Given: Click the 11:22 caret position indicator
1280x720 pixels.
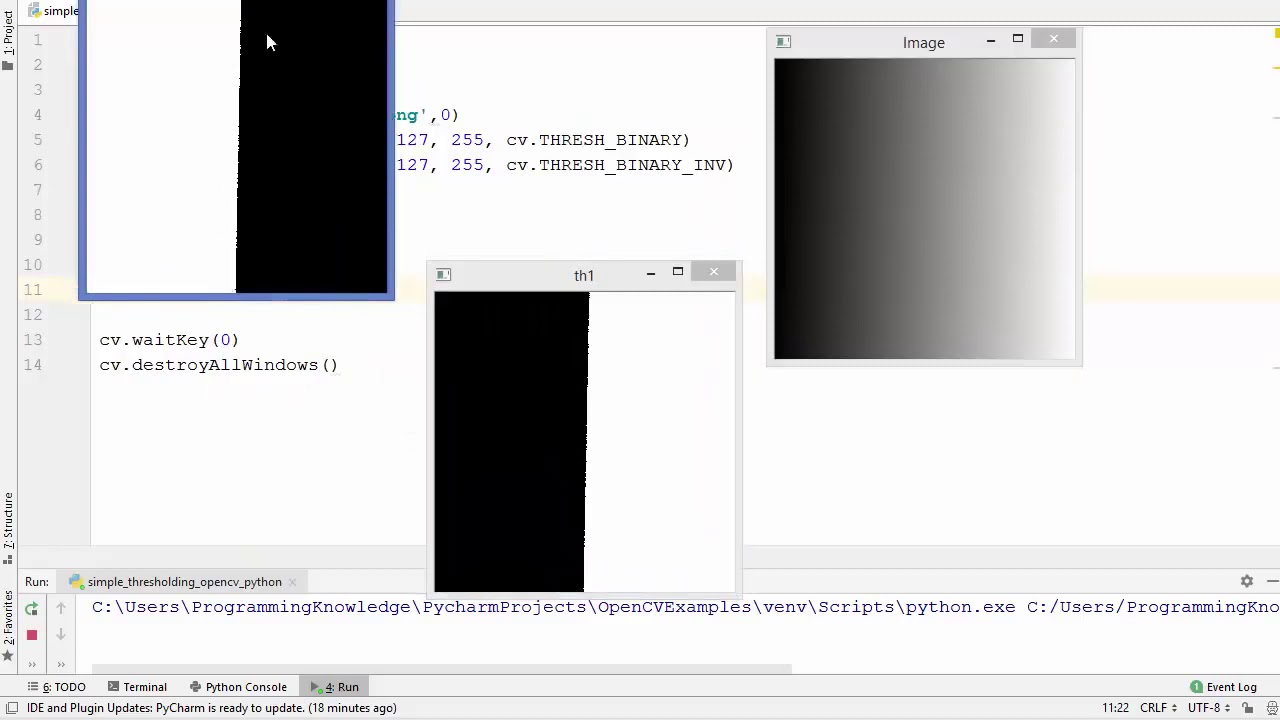Looking at the screenshot, I should [x=1115, y=708].
